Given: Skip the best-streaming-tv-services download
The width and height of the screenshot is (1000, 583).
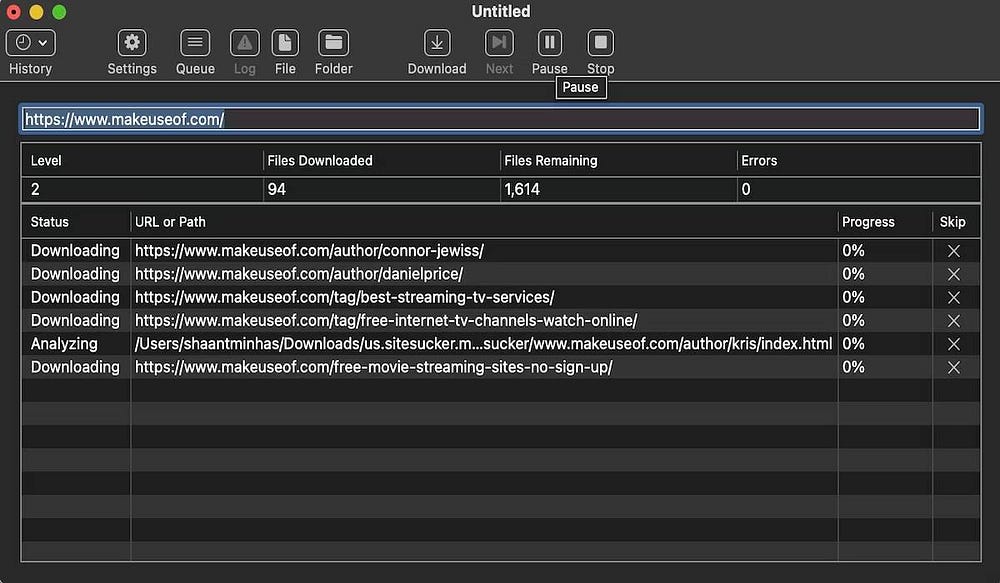Looking at the screenshot, I should [x=953, y=297].
